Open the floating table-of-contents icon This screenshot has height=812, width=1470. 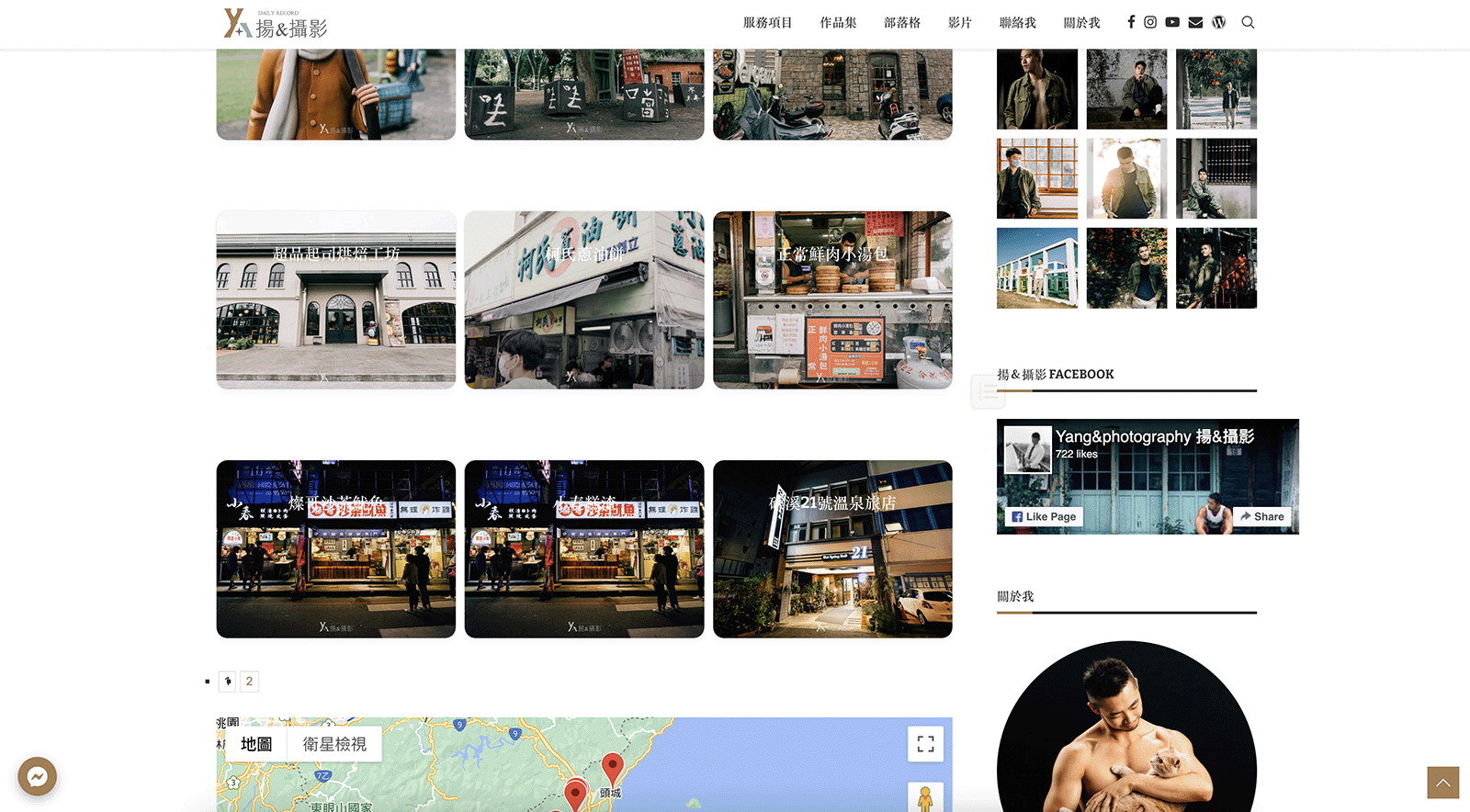coord(988,392)
